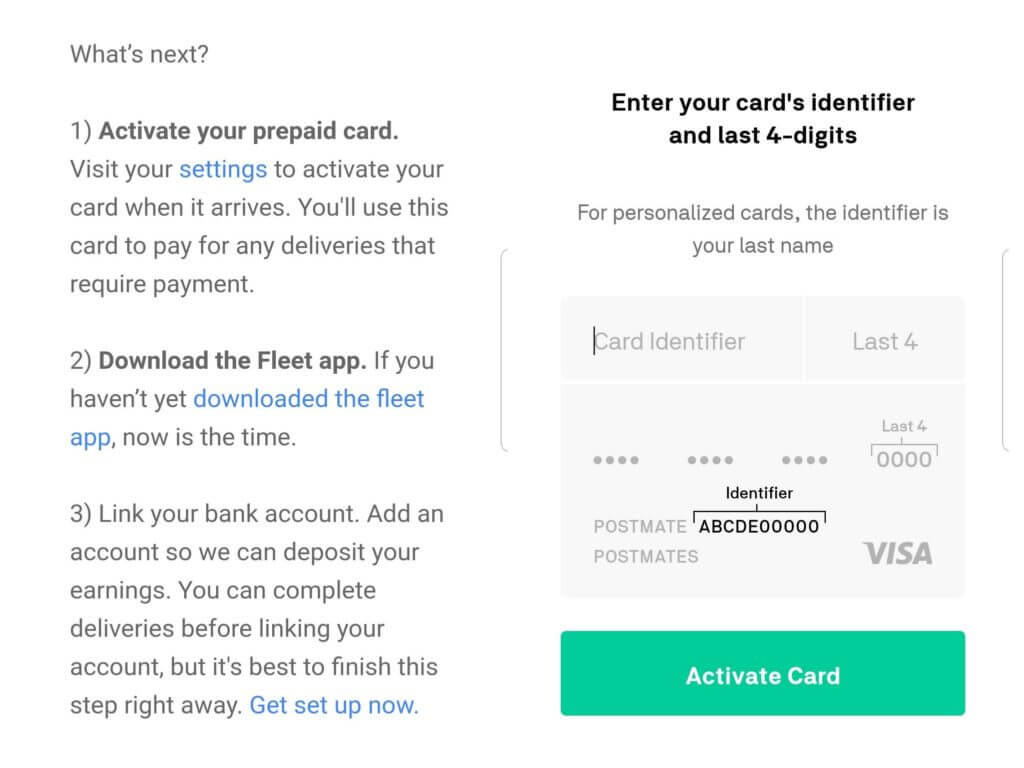Click the VISA logo on sample card

tap(897, 553)
